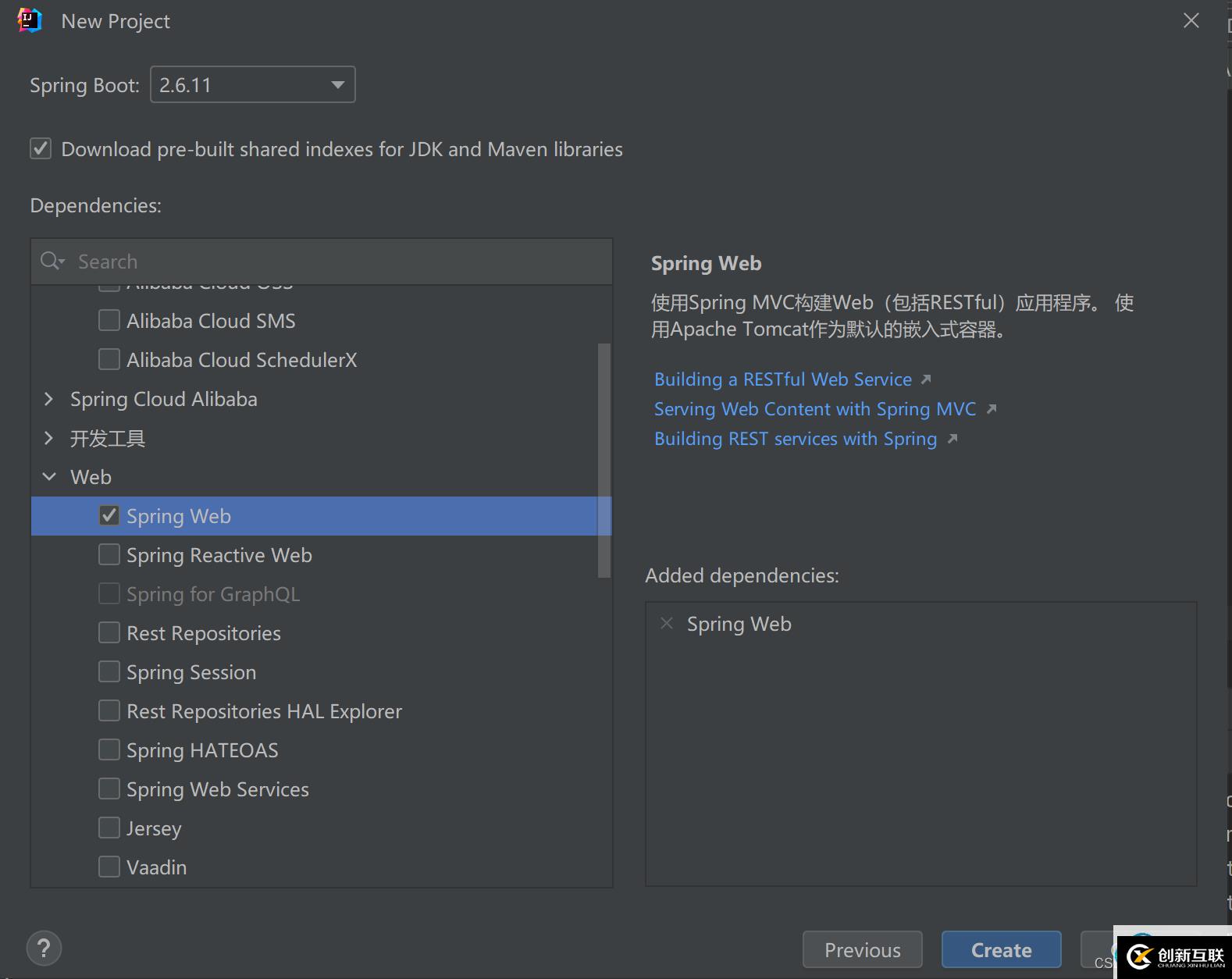The height and width of the screenshot is (979, 1232).
Task: Open Building REST services with Spring link
Action: (796, 439)
